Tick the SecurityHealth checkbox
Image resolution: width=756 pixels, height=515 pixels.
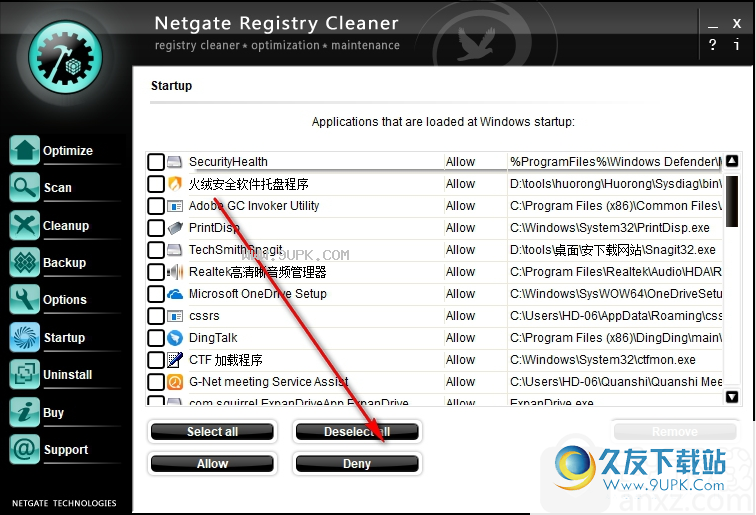(156, 162)
